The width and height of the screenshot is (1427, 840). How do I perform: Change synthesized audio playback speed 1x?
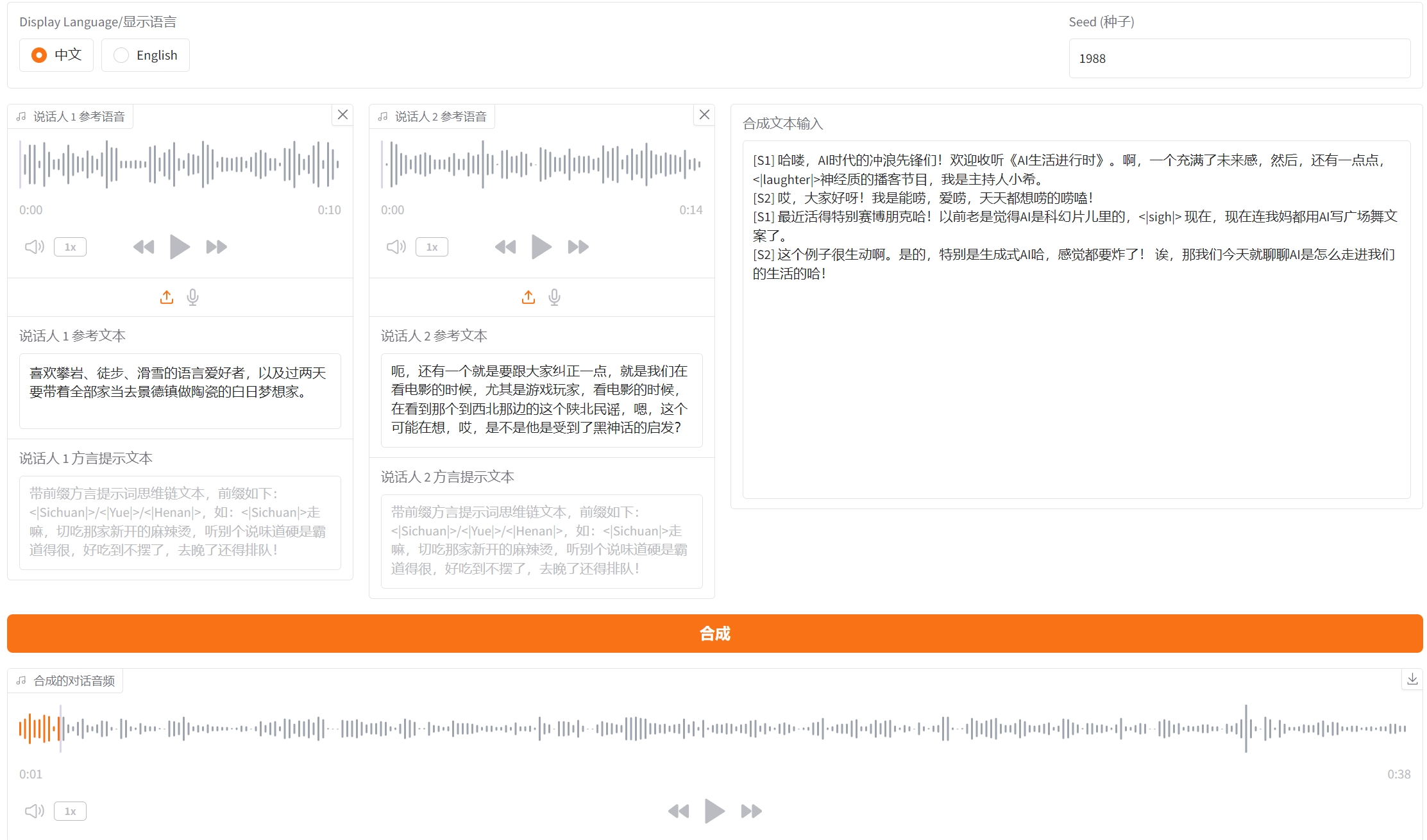coord(70,811)
